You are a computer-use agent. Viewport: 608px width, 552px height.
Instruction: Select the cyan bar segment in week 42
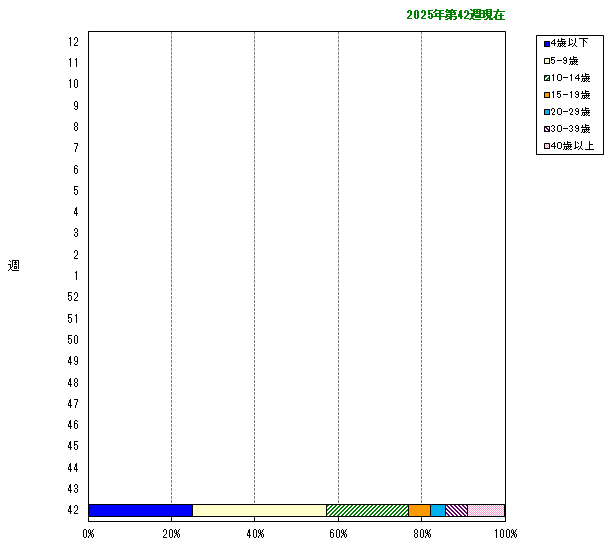(438, 510)
